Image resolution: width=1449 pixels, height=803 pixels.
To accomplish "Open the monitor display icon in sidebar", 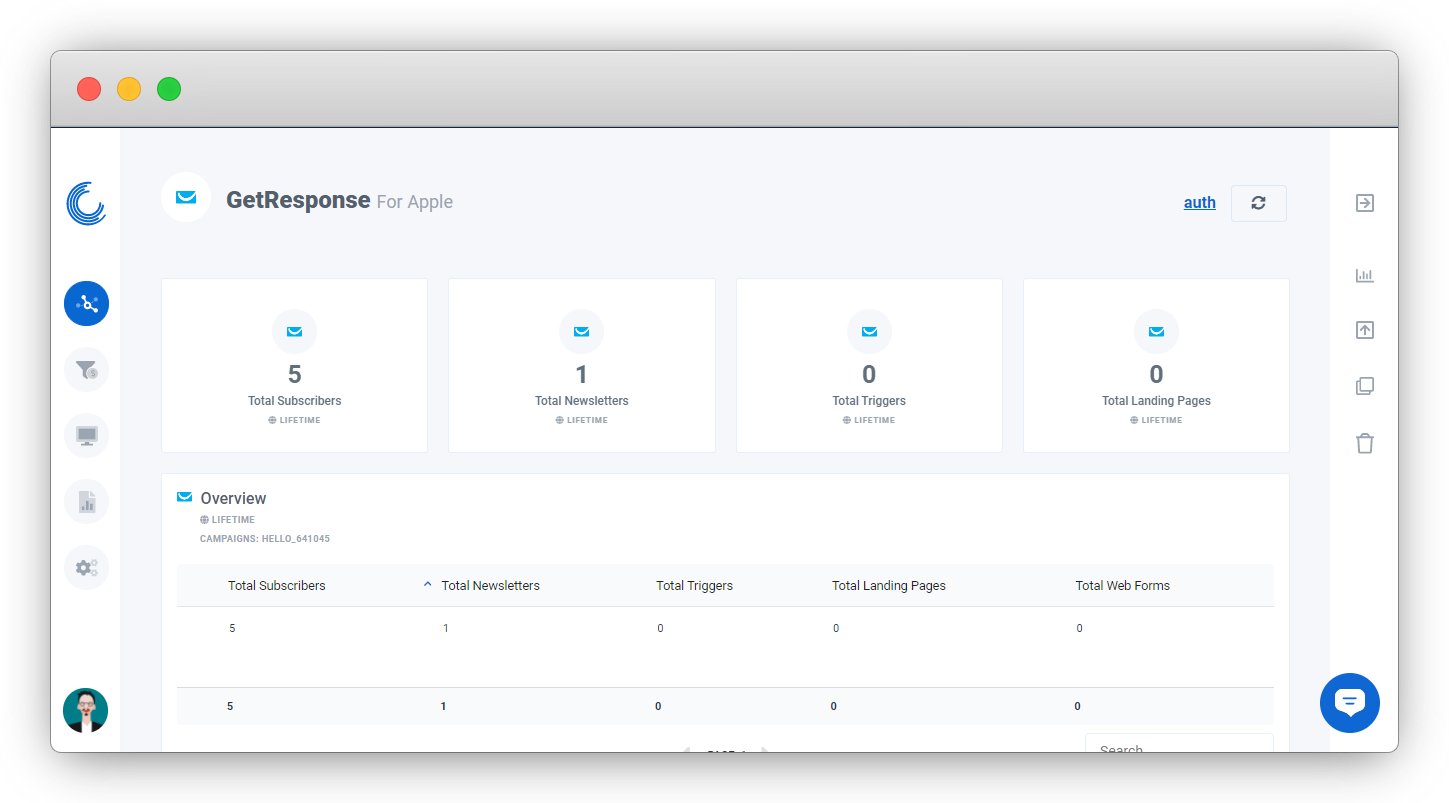I will 86,435.
